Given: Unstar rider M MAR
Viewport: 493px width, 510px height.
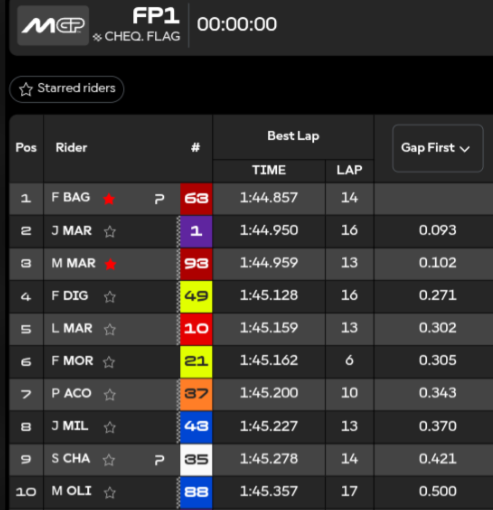Looking at the screenshot, I should coord(110,264).
